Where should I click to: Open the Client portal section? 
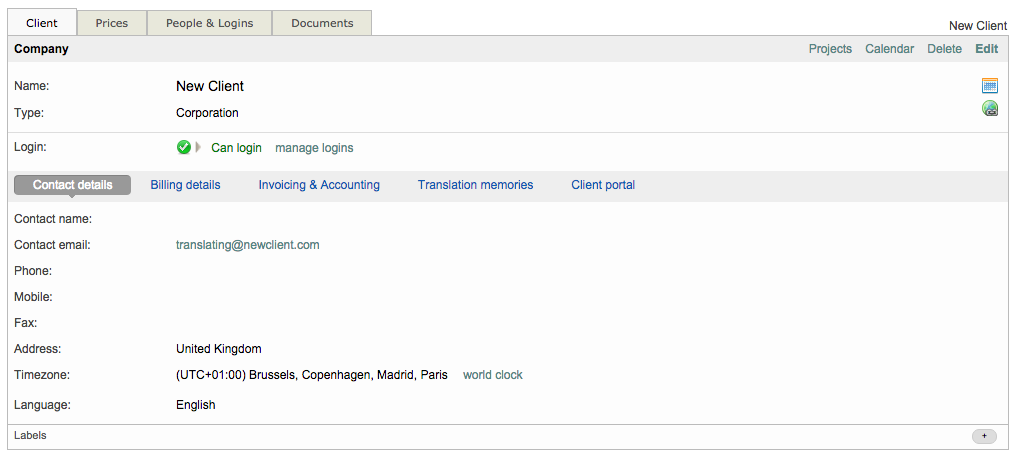point(603,185)
